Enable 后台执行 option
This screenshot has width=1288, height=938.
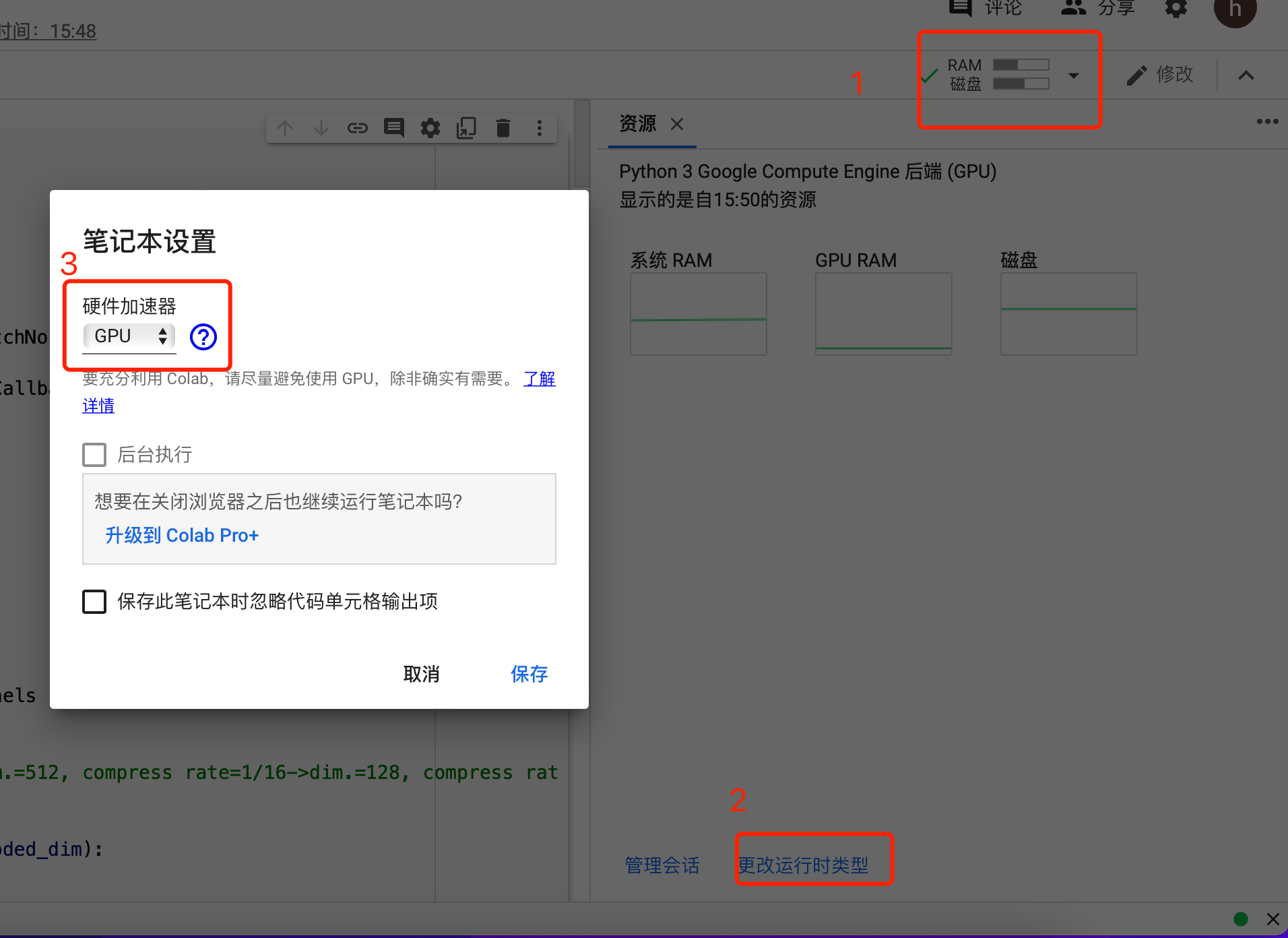point(94,454)
